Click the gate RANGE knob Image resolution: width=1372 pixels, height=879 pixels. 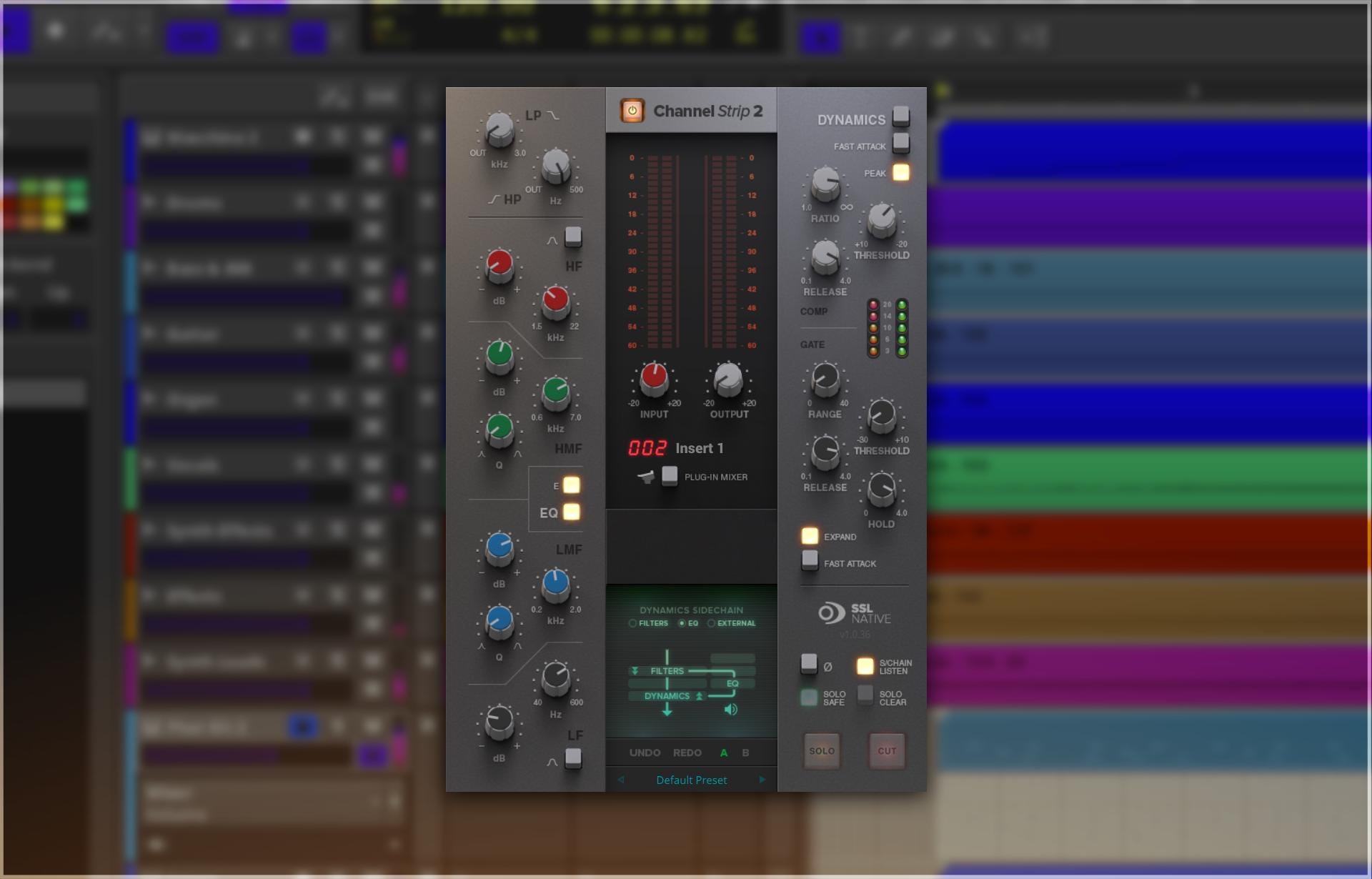coord(825,379)
